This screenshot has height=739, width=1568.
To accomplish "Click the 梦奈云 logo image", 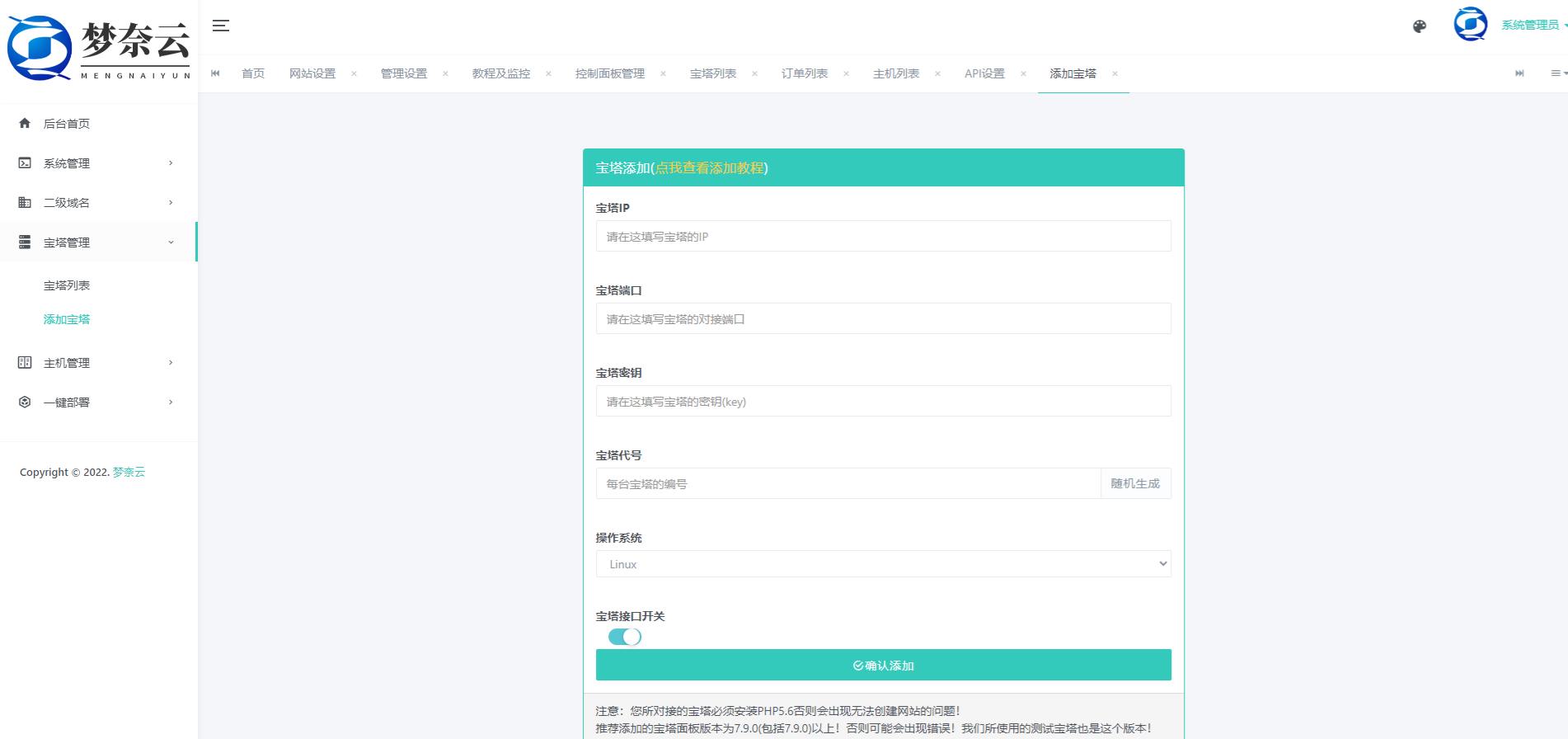I will (x=98, y=48).
